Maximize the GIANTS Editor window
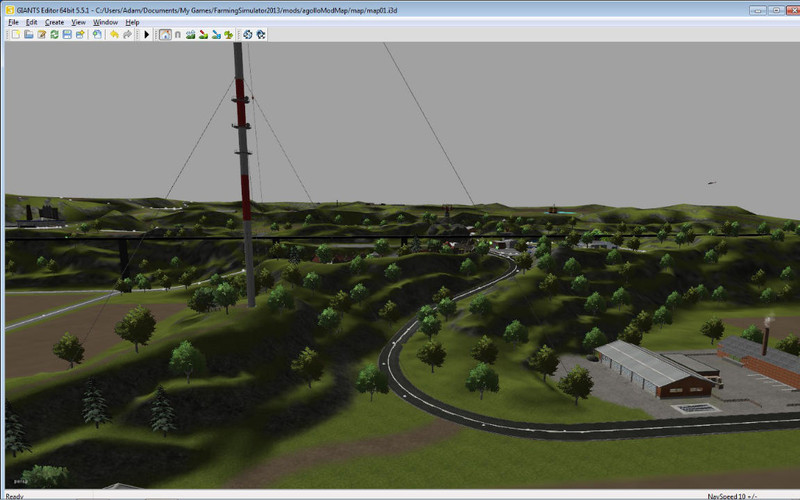 pos(776,10)
